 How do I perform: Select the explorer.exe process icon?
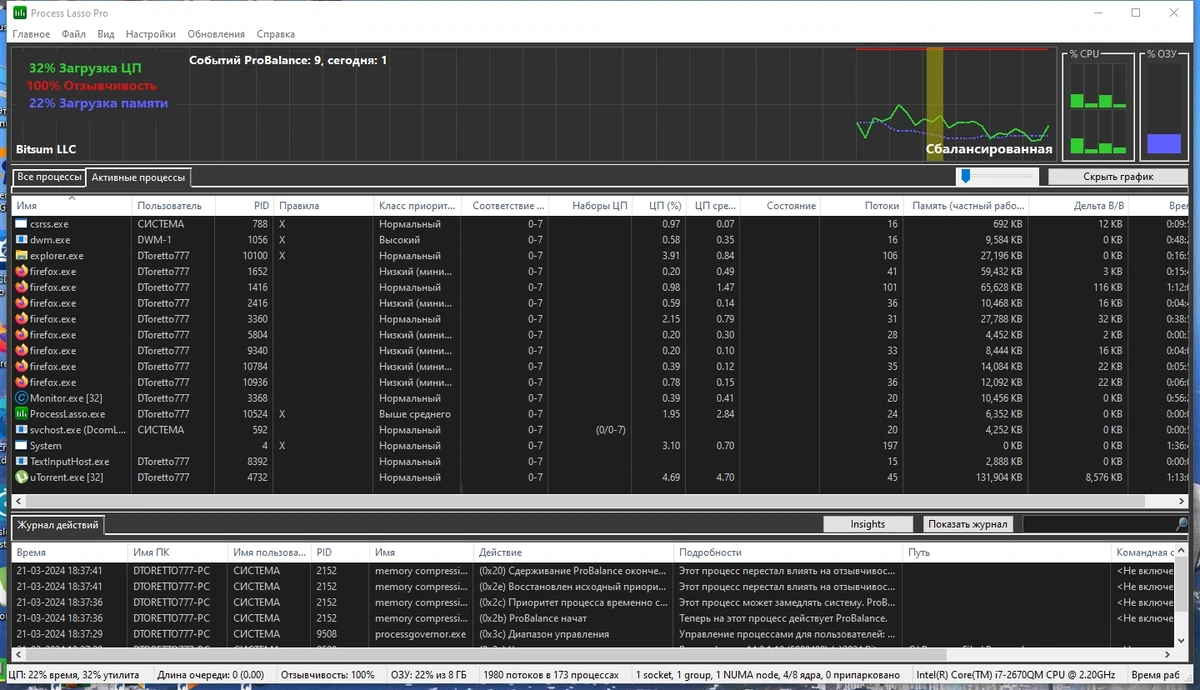point(21,256)
